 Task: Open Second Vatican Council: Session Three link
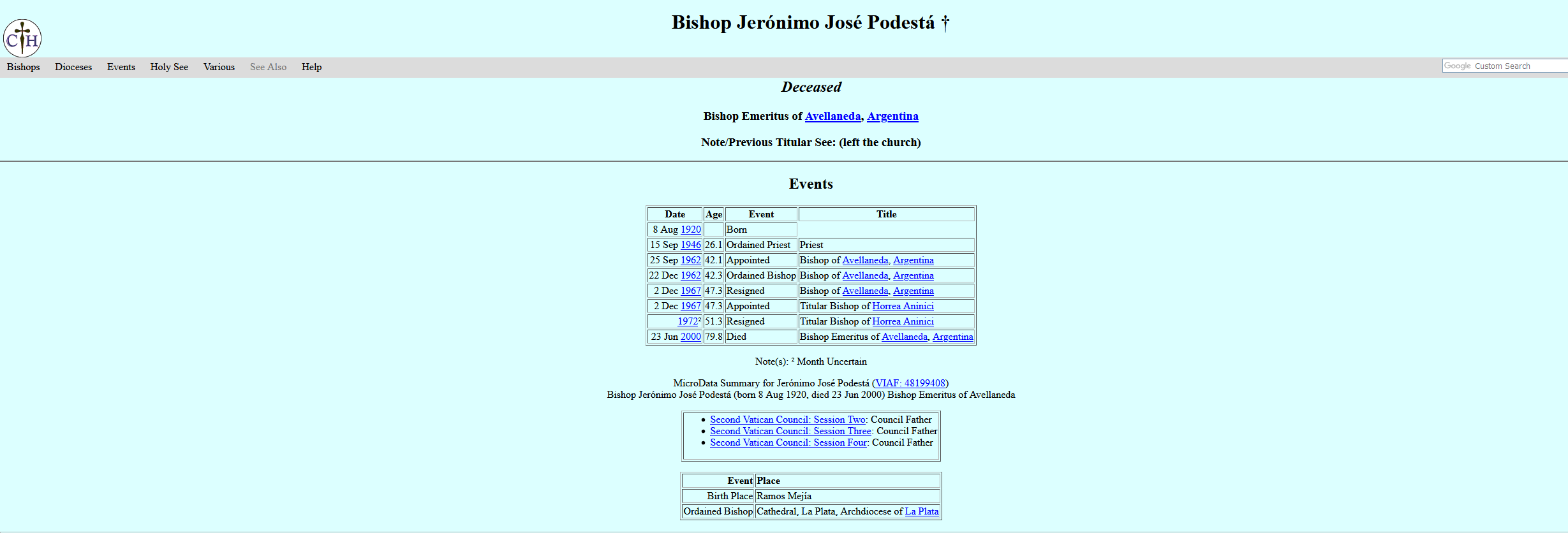coord(791,431)
